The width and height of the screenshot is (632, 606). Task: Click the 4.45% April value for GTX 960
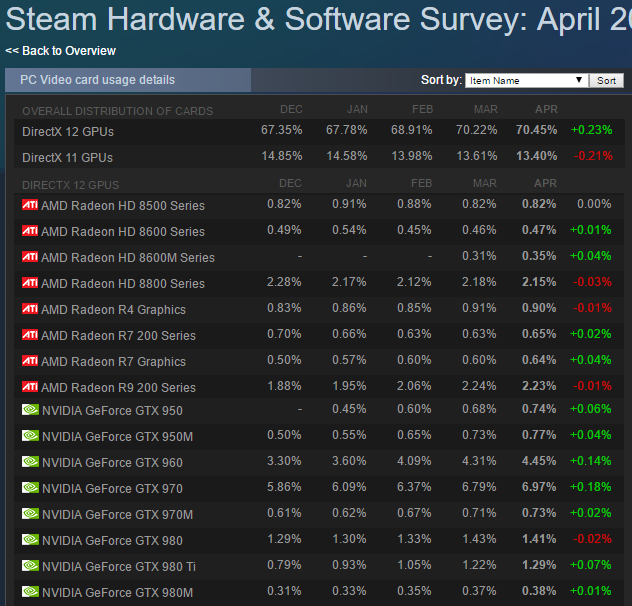click(x=539, y=460)
